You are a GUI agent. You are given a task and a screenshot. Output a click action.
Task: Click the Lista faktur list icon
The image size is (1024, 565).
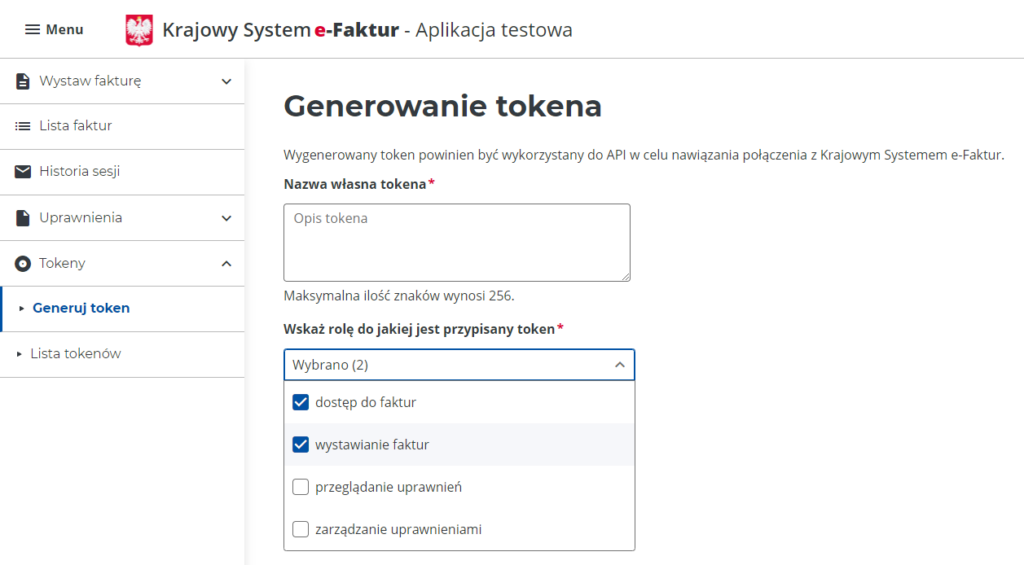pos(22,126)
